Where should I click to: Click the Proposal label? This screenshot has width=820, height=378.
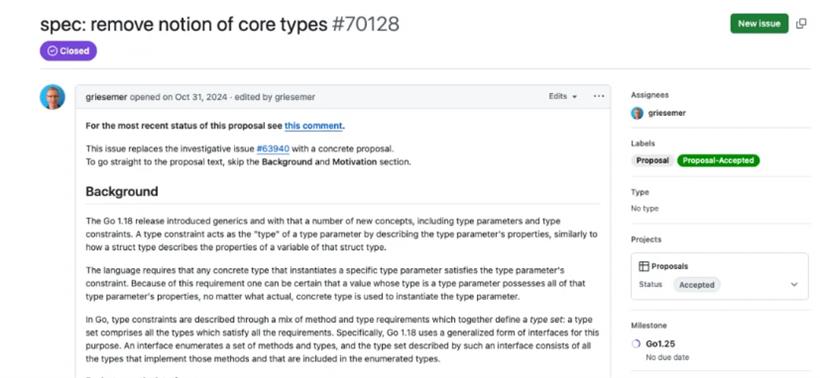(652, 161)
